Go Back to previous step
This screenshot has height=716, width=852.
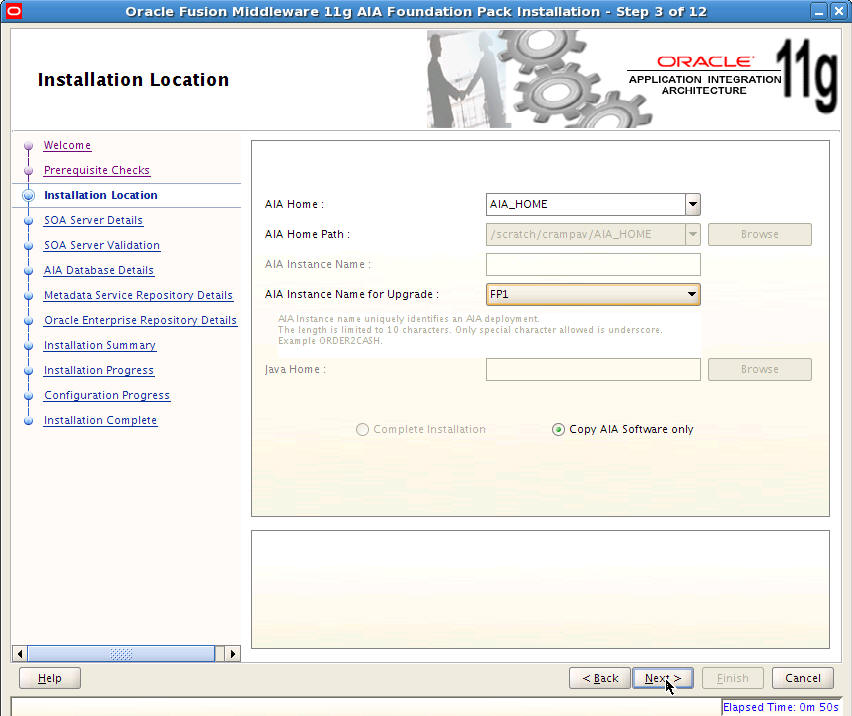[600, 679]
